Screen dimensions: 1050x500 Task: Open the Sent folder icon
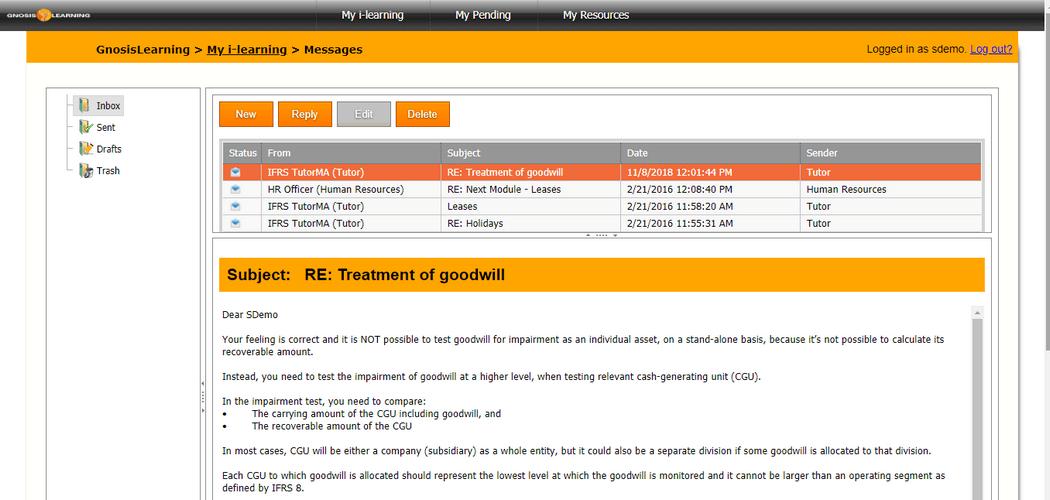84,127
